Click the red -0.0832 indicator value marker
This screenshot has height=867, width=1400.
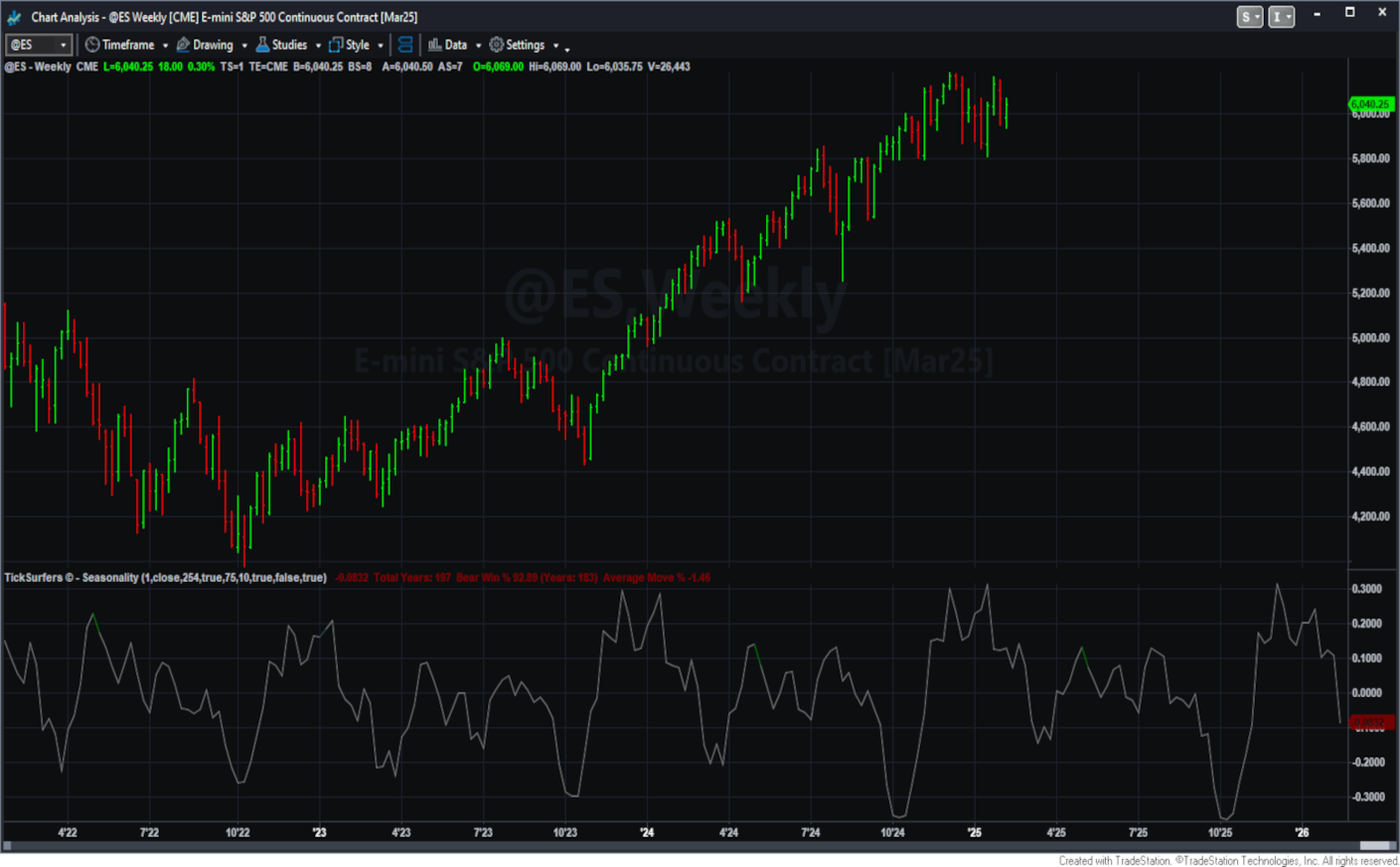tap(1369, 722)
